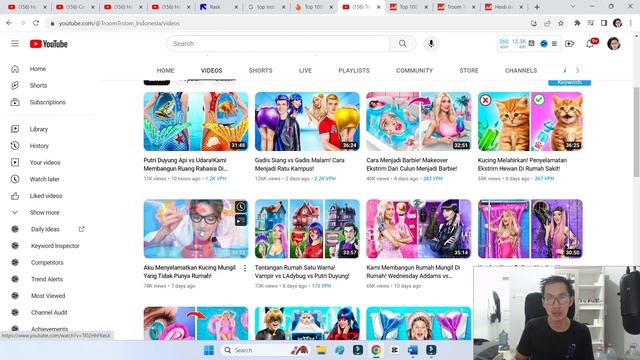Click the Home icon in the sidebar
The width and height of the screenshot is (640, 360).
pos(15,69)
